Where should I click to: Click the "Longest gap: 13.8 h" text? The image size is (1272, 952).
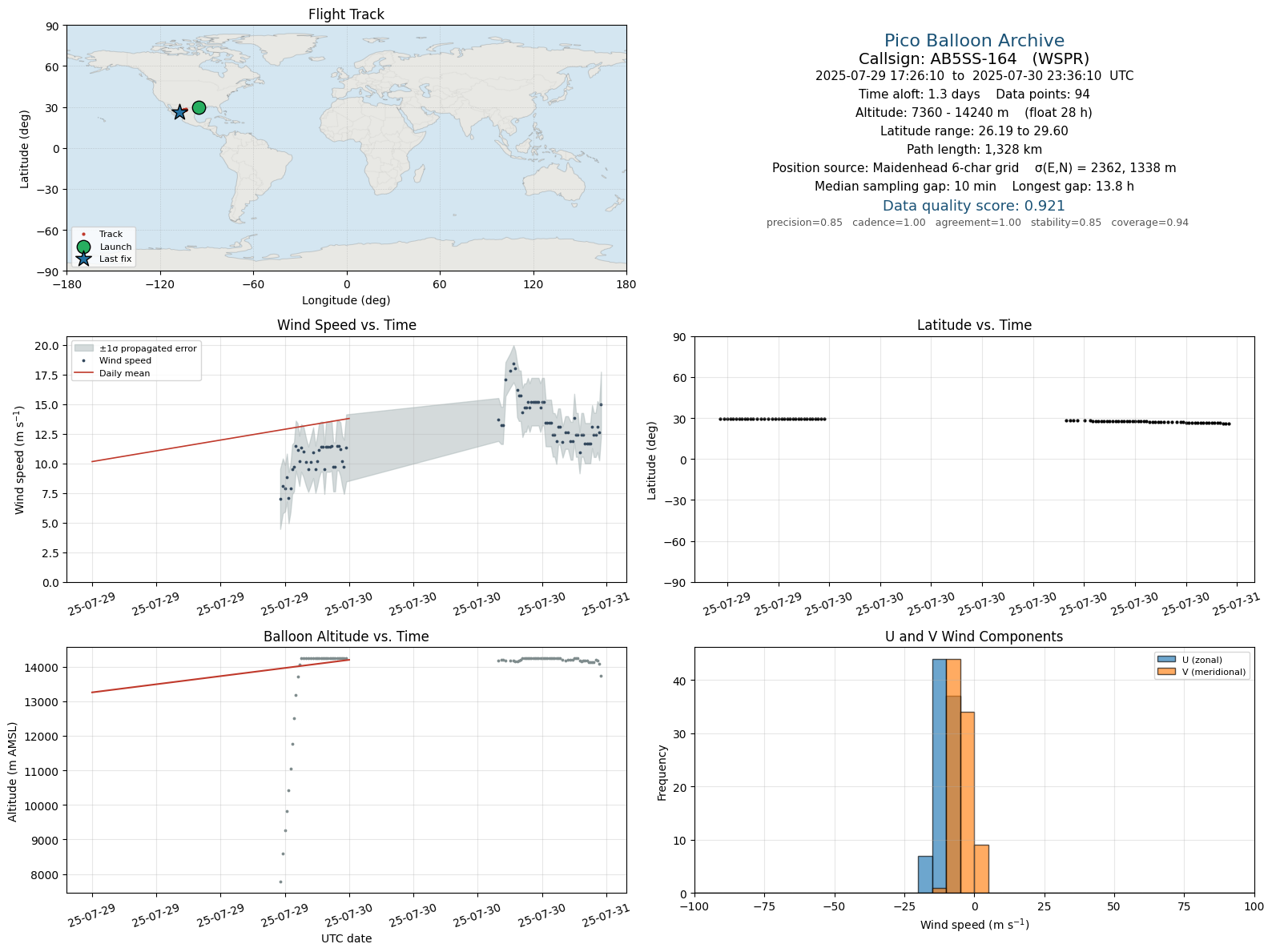click(1073, 187)
